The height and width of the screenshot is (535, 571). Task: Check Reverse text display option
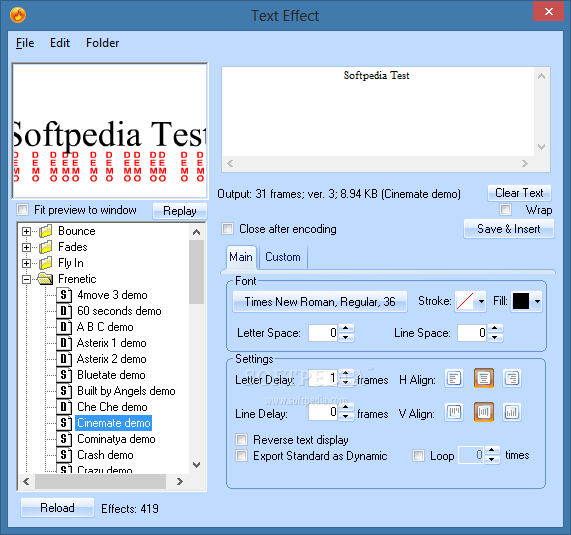241,440
